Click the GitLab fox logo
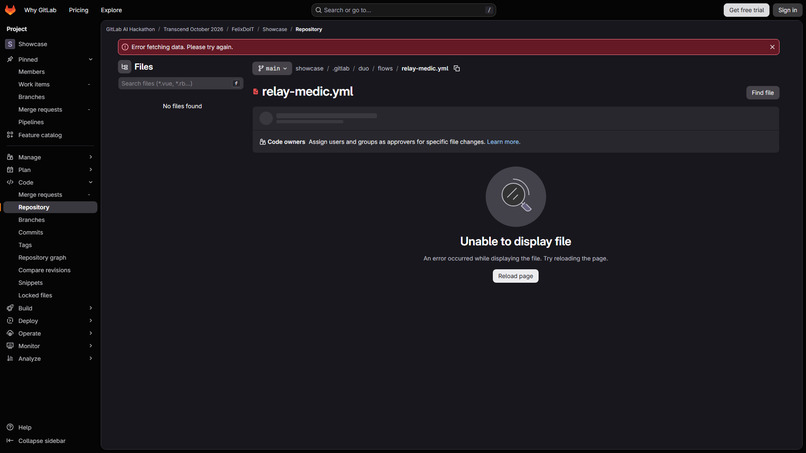 point(10,10)
